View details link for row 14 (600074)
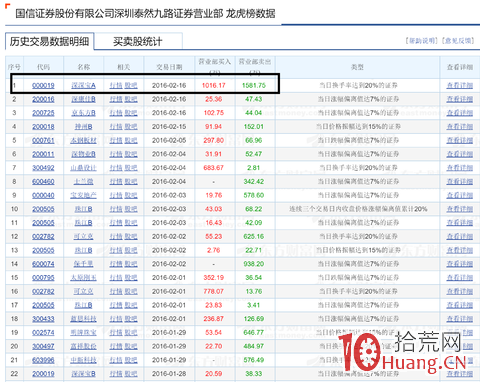 click(x=460, y=264)
